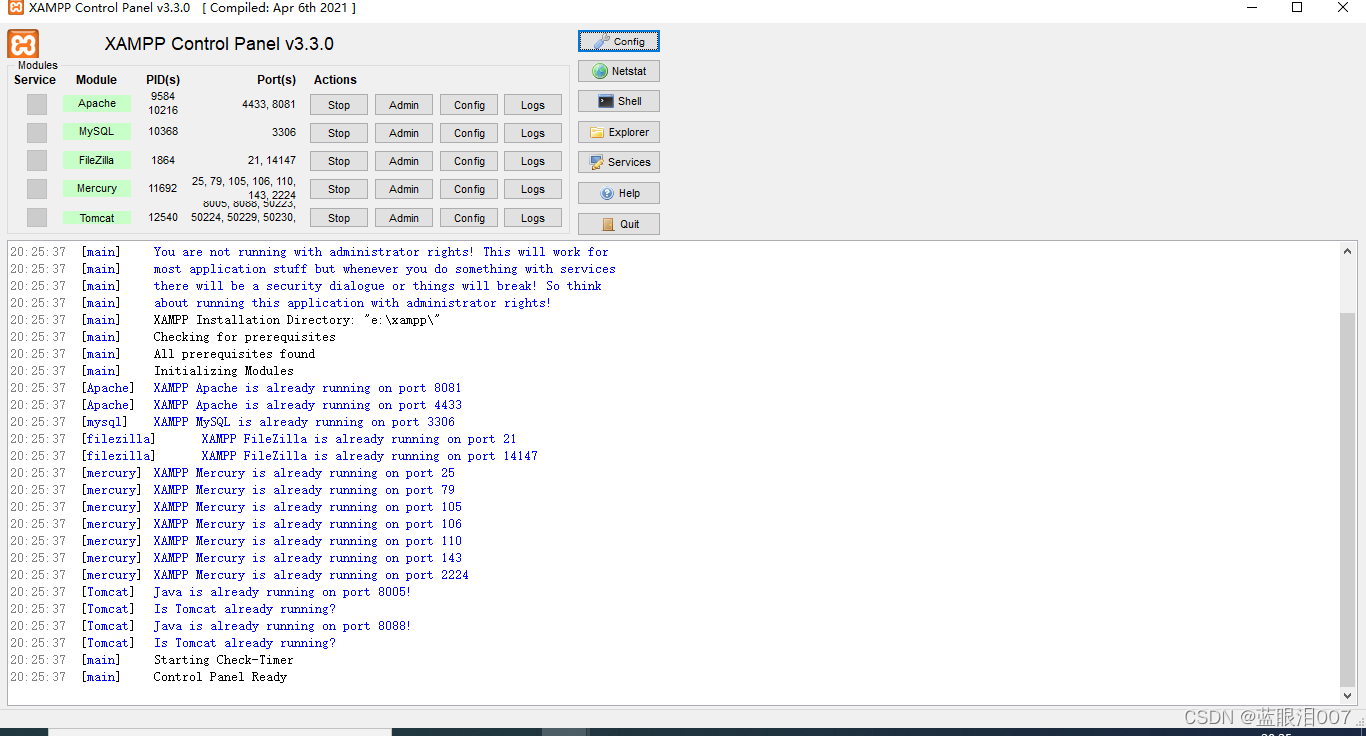The width and height of the screenshot is (1366, 736).
Task: Open the Help button
Action: click(x=619, y=193)
